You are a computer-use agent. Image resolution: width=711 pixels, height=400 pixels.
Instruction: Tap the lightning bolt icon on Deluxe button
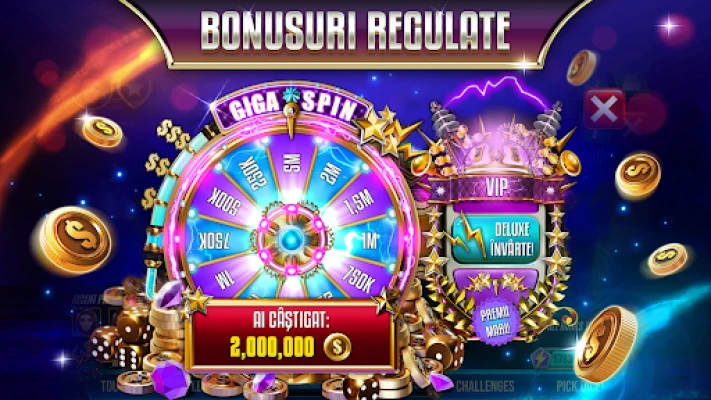[468, 235]
